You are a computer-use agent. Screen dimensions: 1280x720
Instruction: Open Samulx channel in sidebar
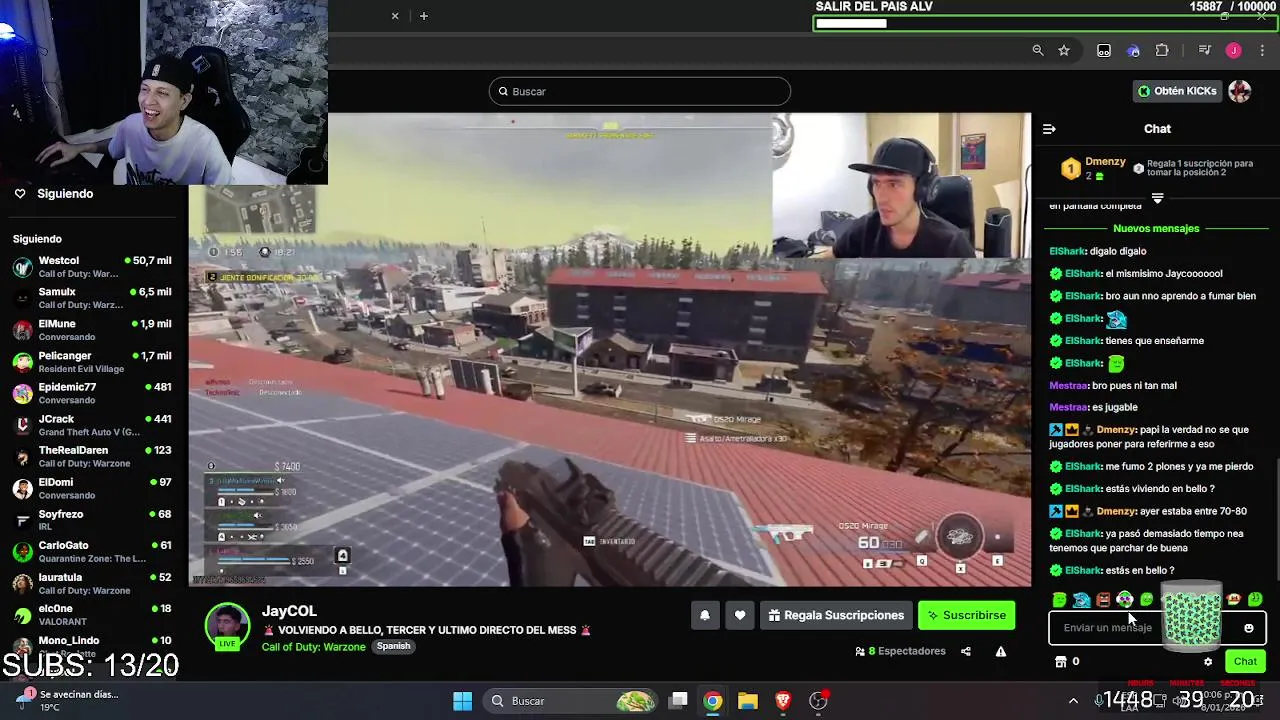pos(92,298)
